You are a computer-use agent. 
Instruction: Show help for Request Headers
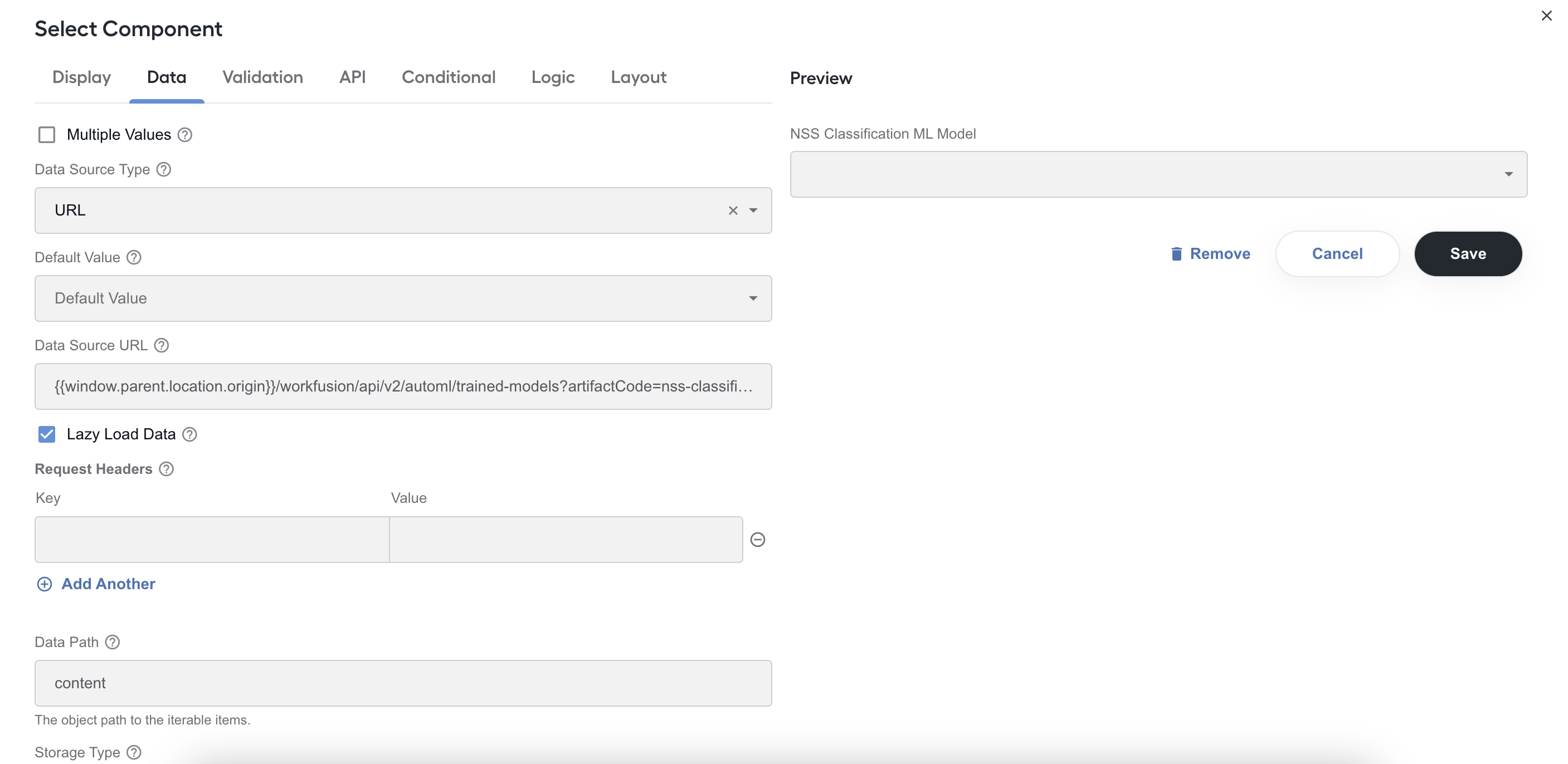167,469
